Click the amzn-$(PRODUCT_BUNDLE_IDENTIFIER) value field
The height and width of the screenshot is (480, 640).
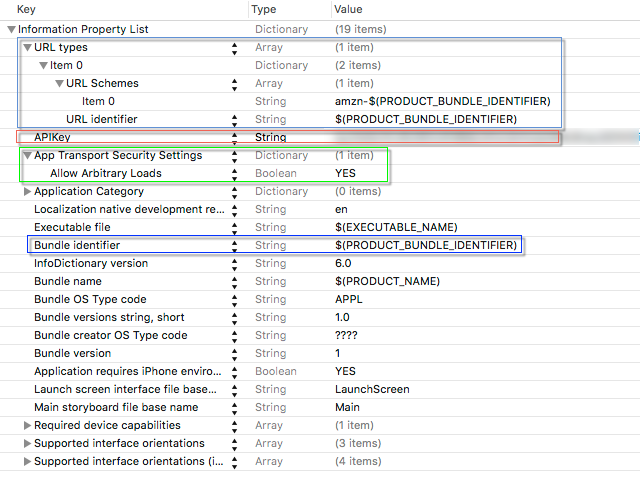(442, 102)
